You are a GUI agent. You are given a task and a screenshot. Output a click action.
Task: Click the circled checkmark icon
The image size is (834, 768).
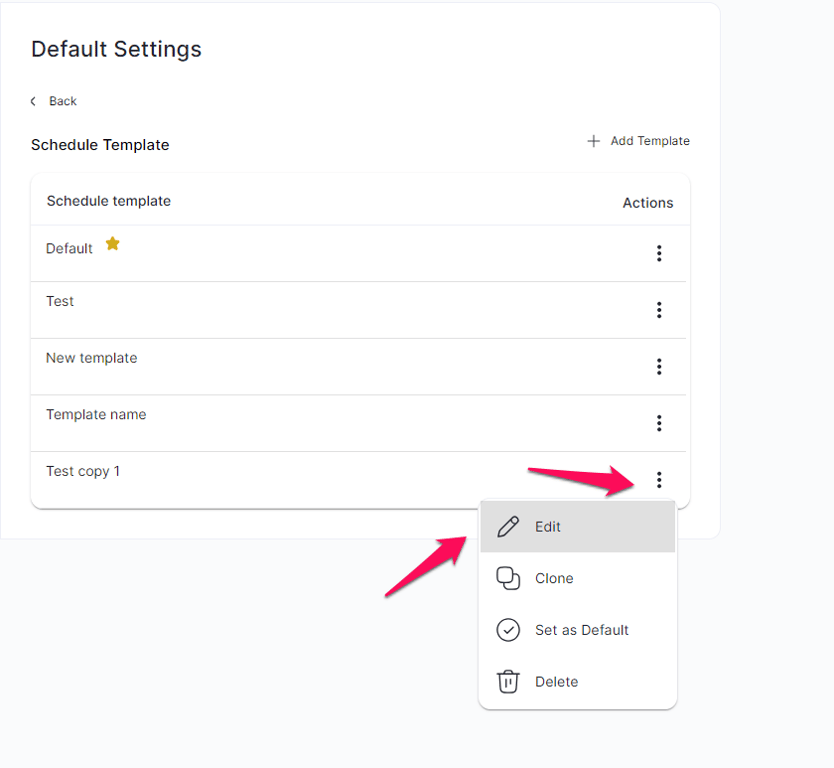[x=508, y=630]
